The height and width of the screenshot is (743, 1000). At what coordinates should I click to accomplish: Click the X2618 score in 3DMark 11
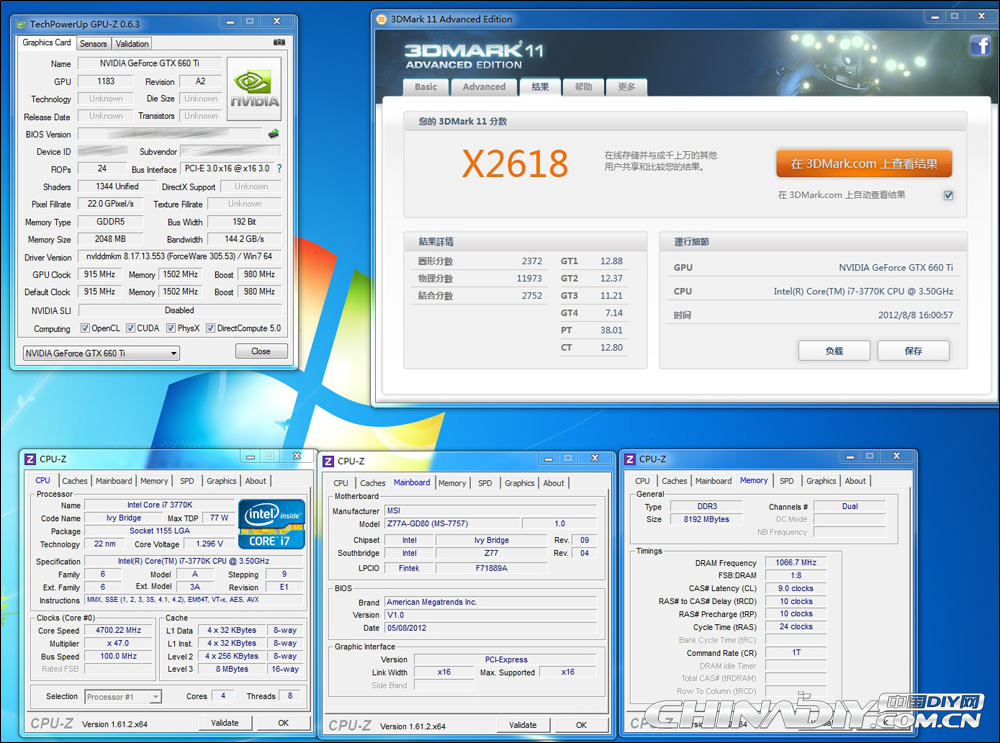tap(515, 164)
